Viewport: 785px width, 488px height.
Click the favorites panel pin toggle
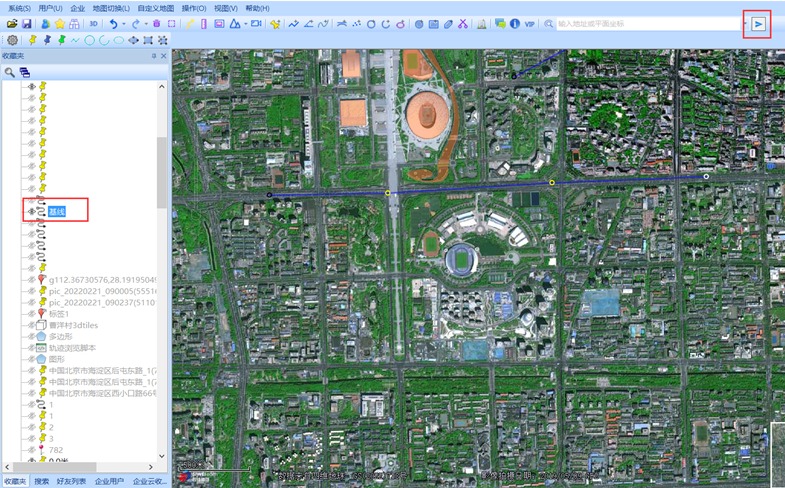point(154,56)
